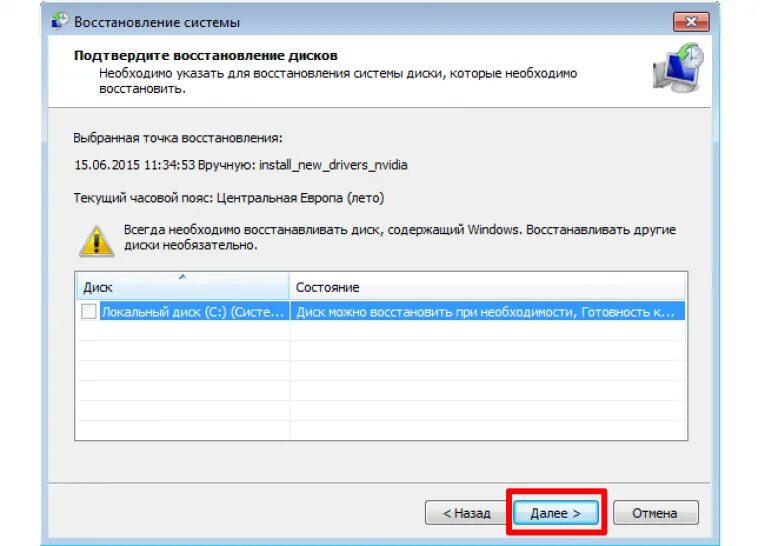Click the status text 'Диск можно восстановить при необходимости'

436,312
